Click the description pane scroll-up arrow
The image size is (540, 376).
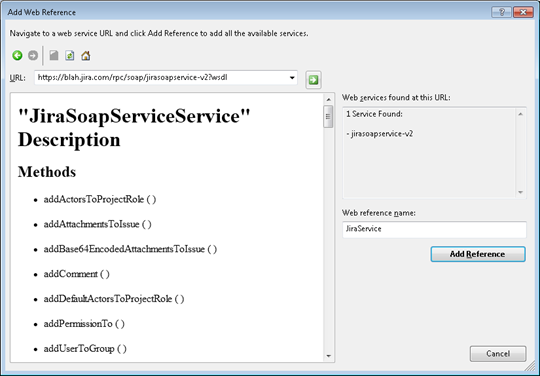(x=329, y=100)
